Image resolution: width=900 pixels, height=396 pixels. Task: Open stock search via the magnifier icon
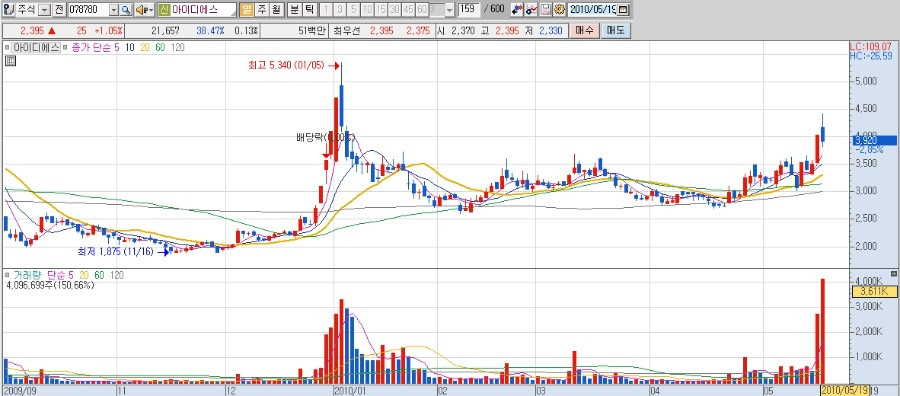click(126, 10)
